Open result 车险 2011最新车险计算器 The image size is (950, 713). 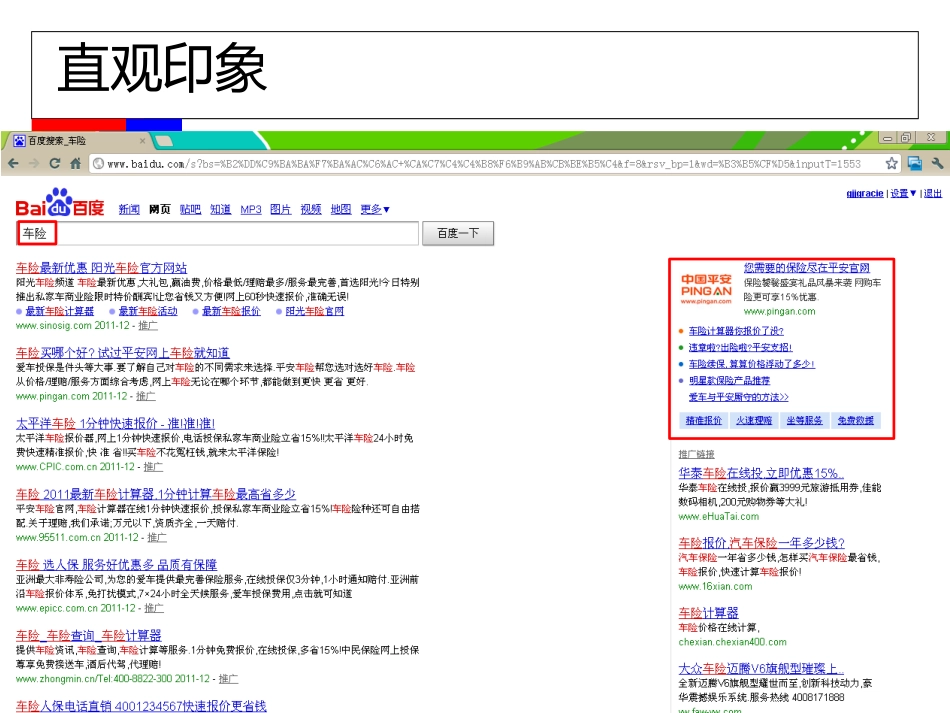click(156, 494)
